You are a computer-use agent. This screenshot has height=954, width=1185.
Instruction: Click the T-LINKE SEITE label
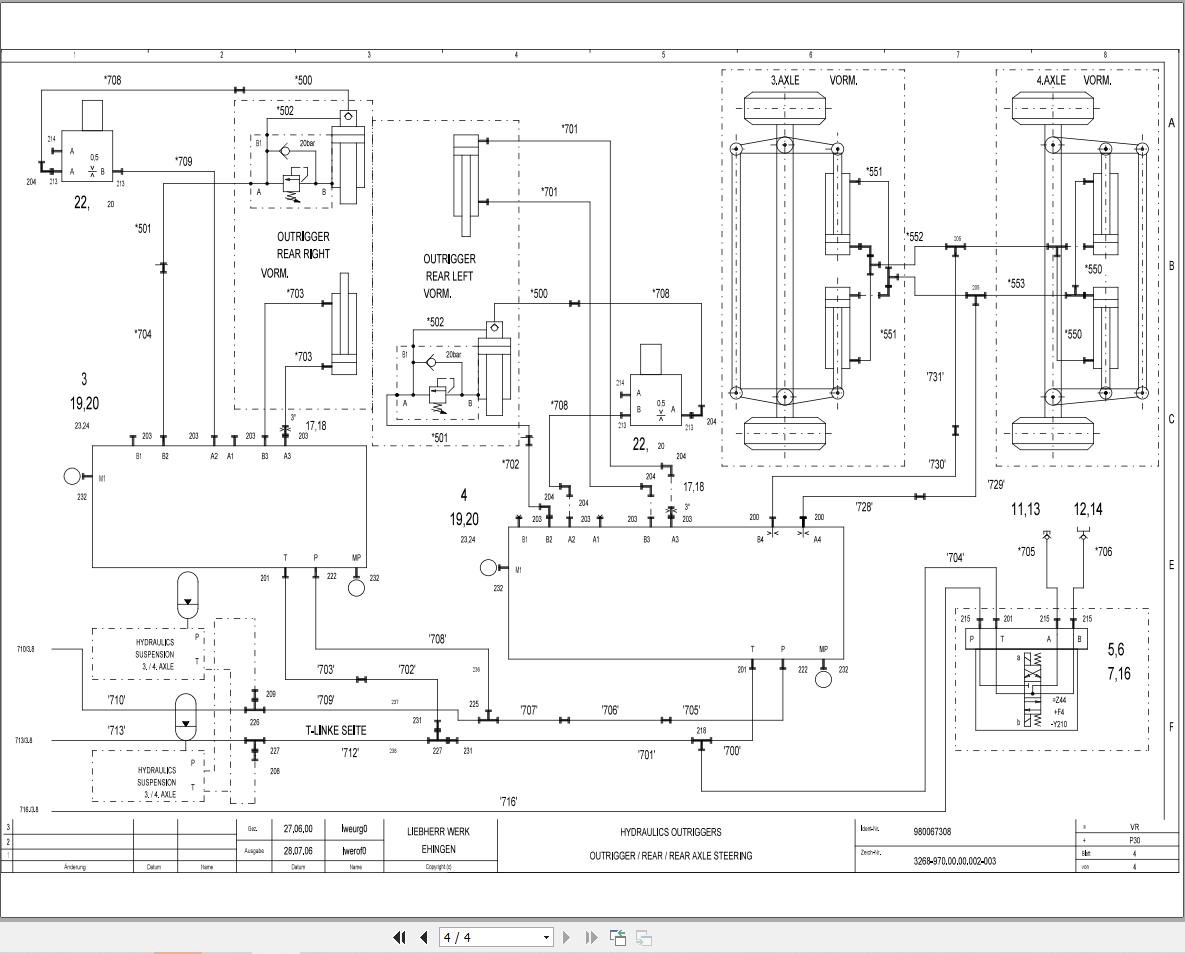click(336, 731)
